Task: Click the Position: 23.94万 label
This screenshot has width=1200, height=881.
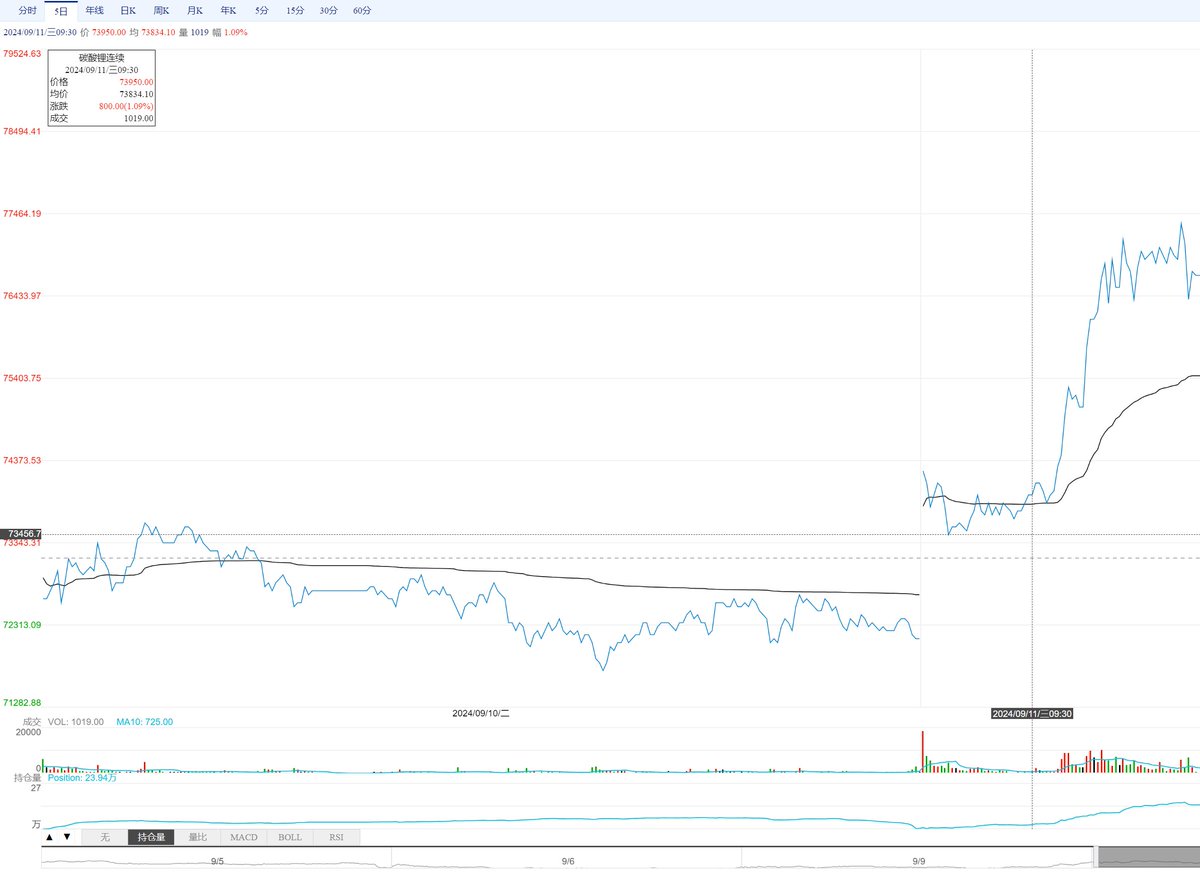Action: (82, 778)
